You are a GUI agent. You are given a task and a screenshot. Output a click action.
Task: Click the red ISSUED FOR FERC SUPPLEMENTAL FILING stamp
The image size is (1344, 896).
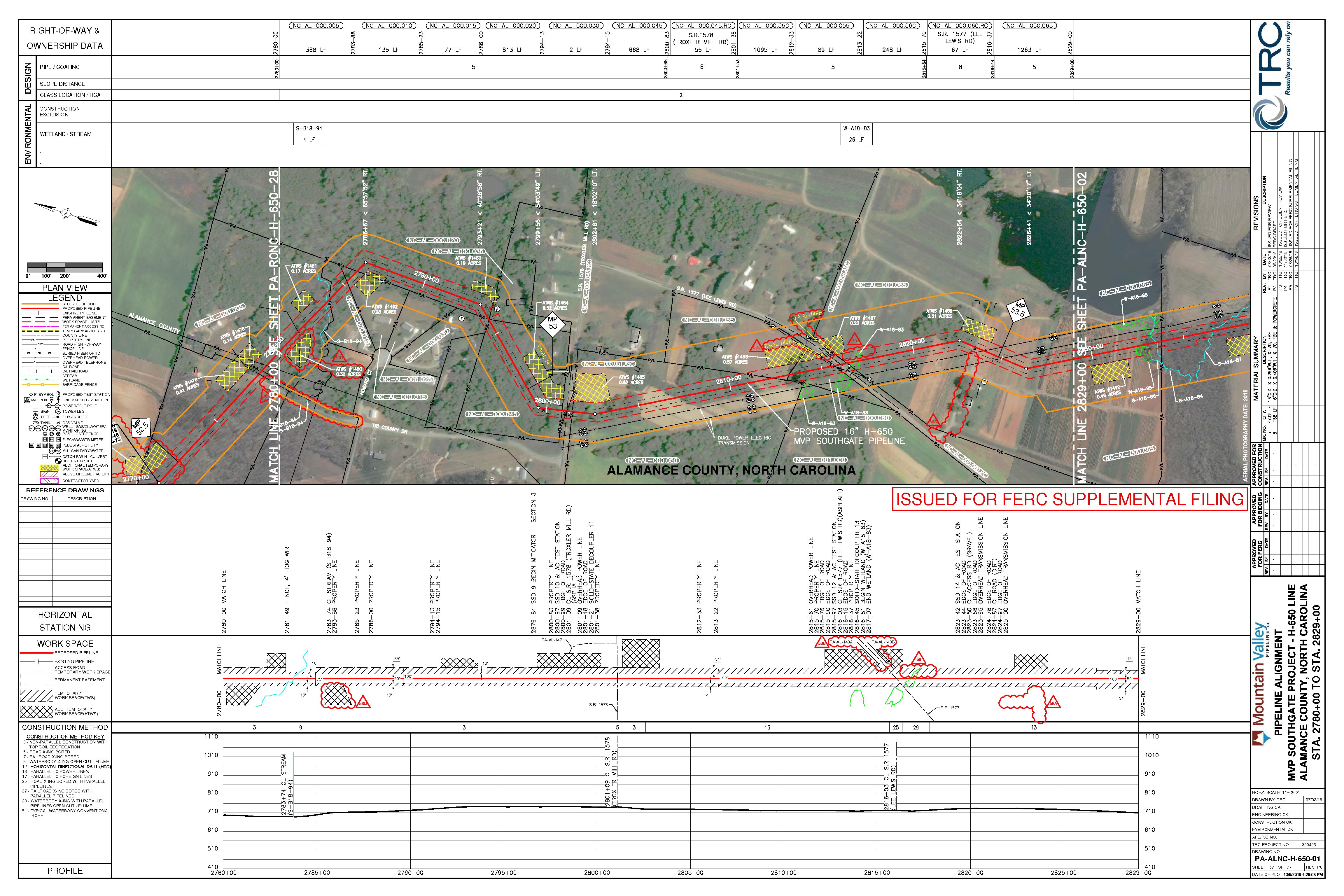(1070, 499)
